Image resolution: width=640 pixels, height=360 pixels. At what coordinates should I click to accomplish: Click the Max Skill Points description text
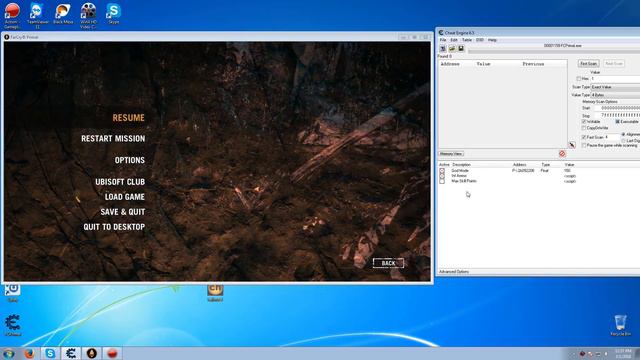464,181
